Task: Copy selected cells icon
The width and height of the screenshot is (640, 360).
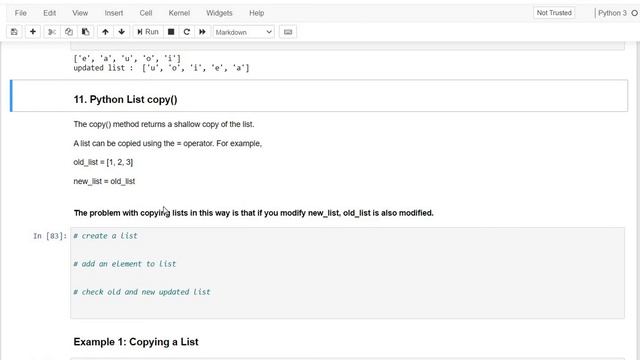Action: coord(69,32)
